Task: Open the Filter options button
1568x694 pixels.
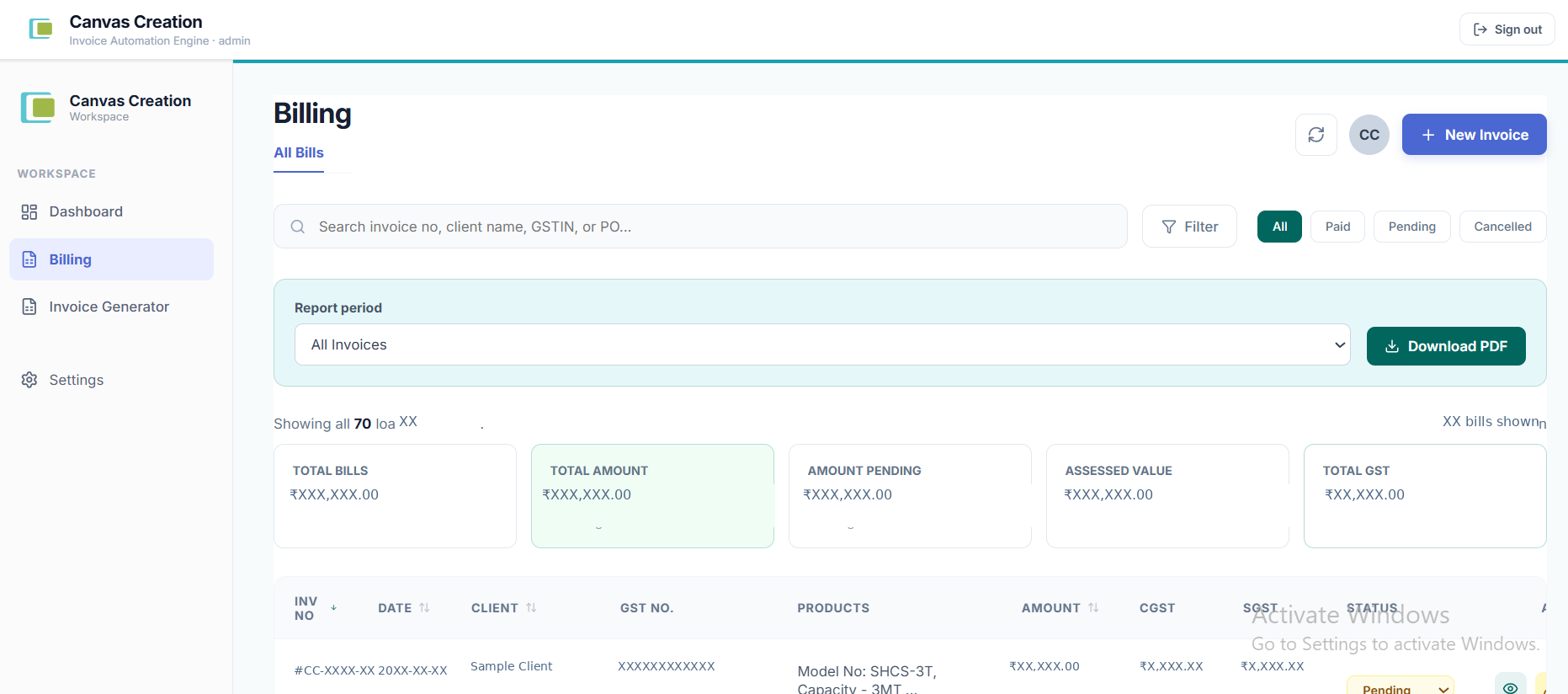Action: click(1189, 227)
